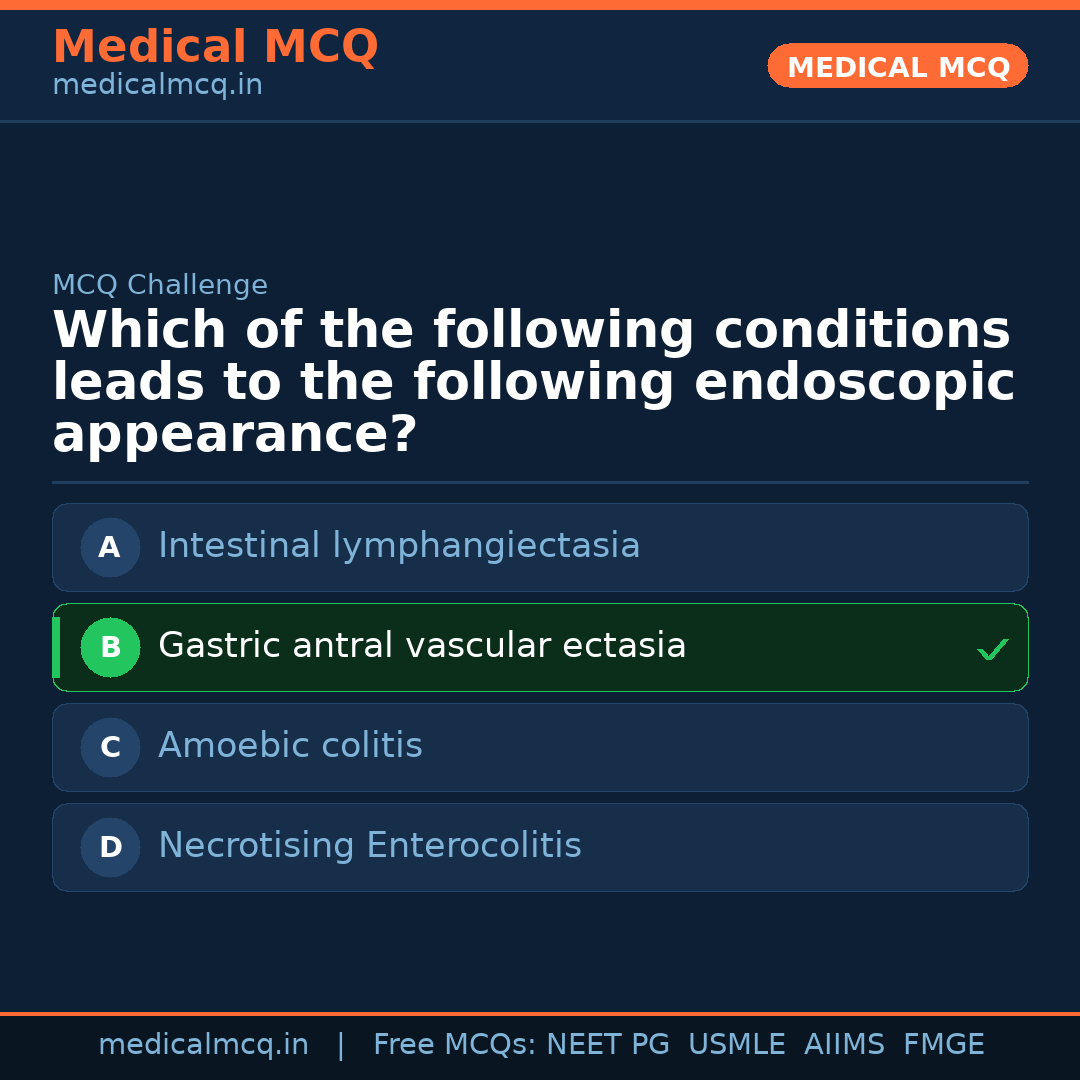Viewport: 1080px width, 1080px height.
Task: Click the letter D circle badge
Action: [x=110, y=847]
